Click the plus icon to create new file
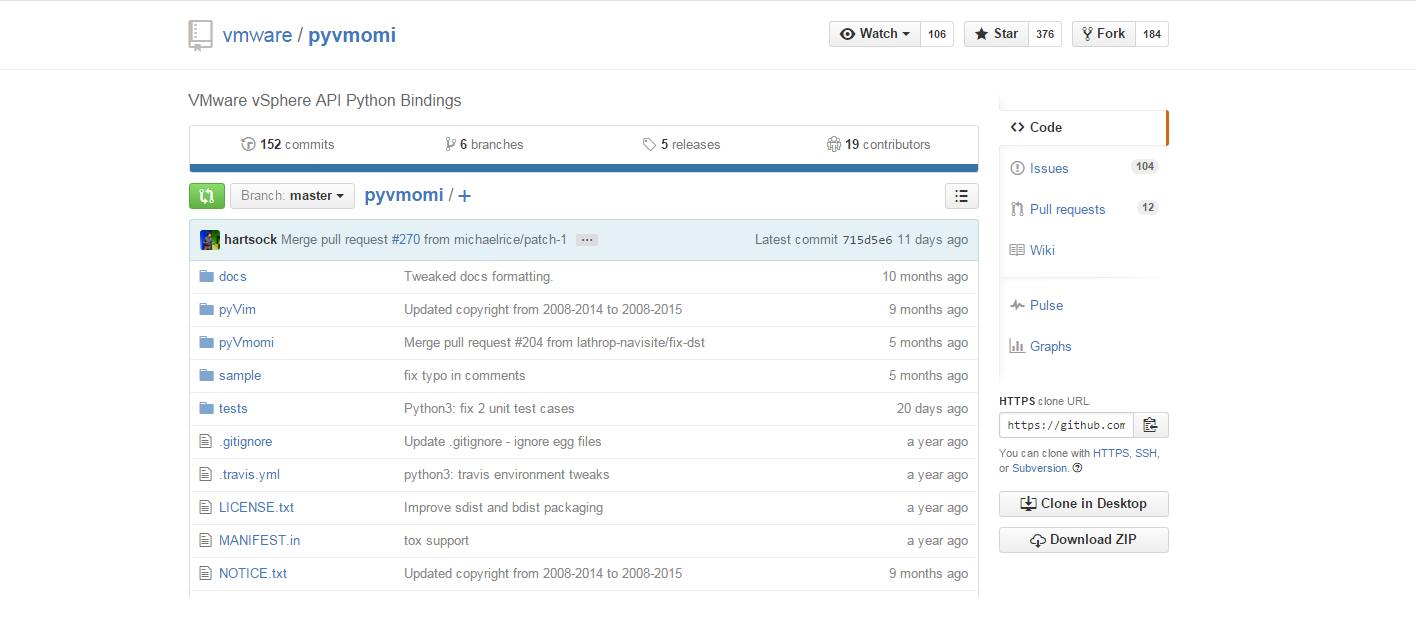 click(464, 196)
